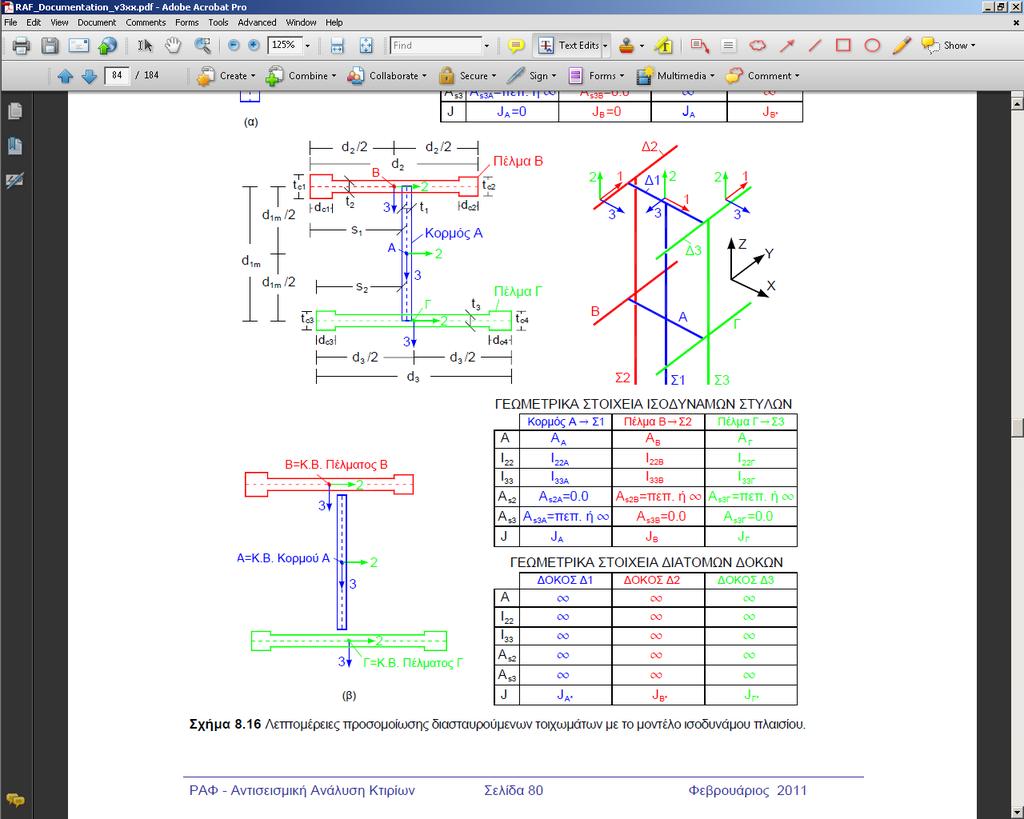The height and width of the screenshot is (819, 1024).
Task: Expand the Stamp tool dropdown arrow
Action: pyautogui.click(x=641, y=46)
